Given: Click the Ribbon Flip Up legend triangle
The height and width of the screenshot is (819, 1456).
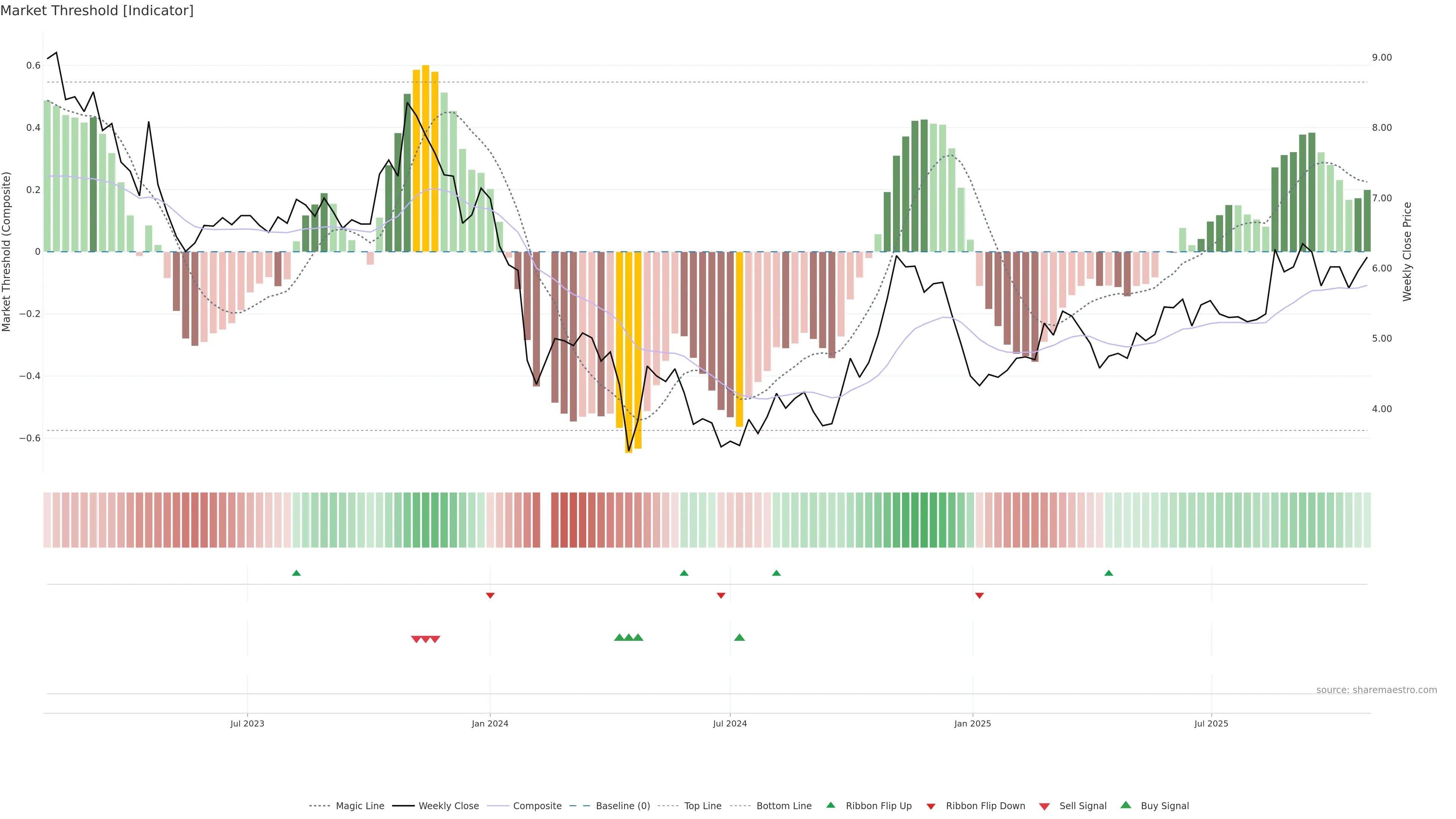Looking at the screenshot, I should point(830,805).
